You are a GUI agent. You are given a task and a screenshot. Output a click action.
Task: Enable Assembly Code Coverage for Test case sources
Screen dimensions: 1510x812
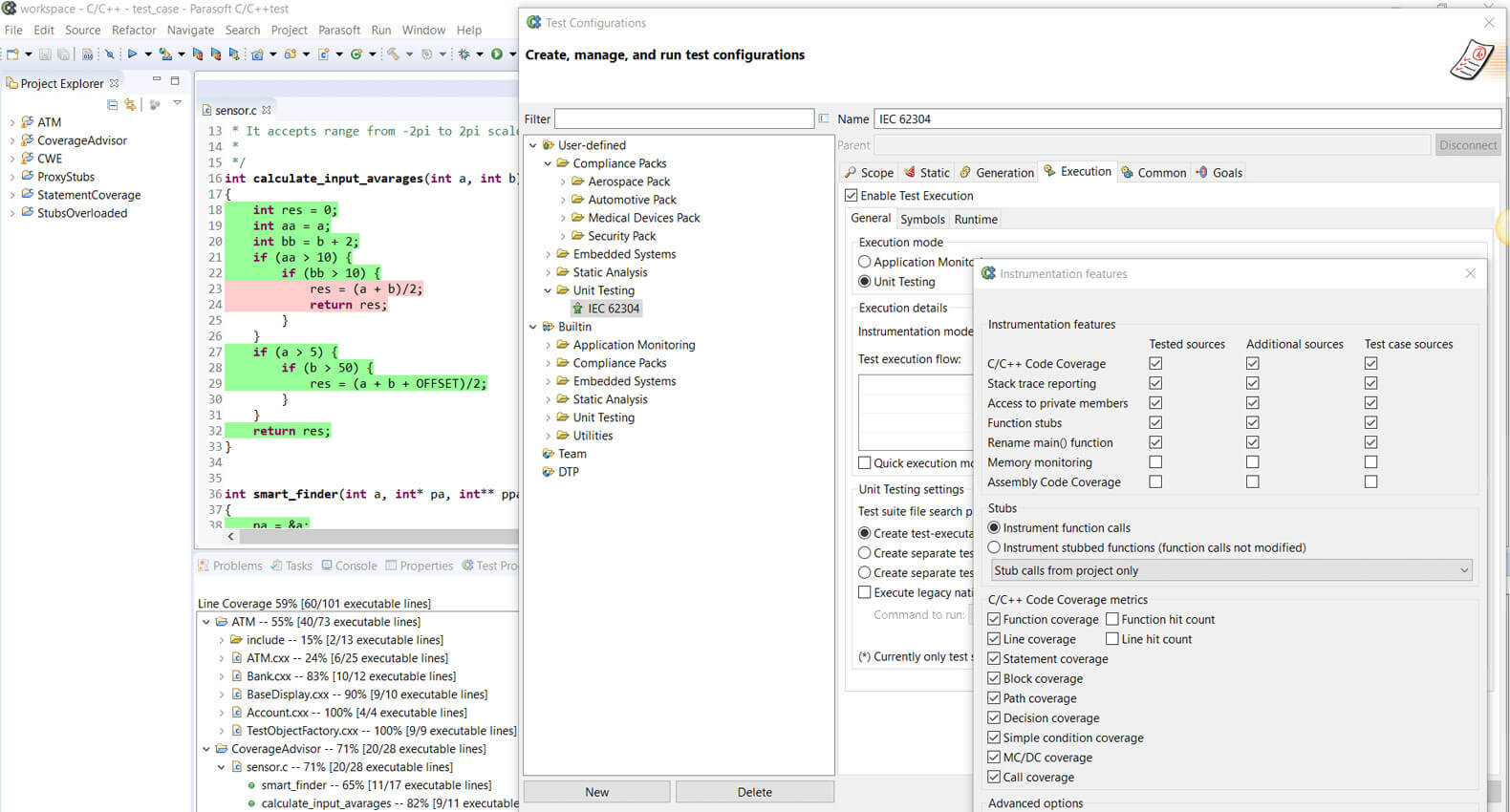pos(1370,481)
